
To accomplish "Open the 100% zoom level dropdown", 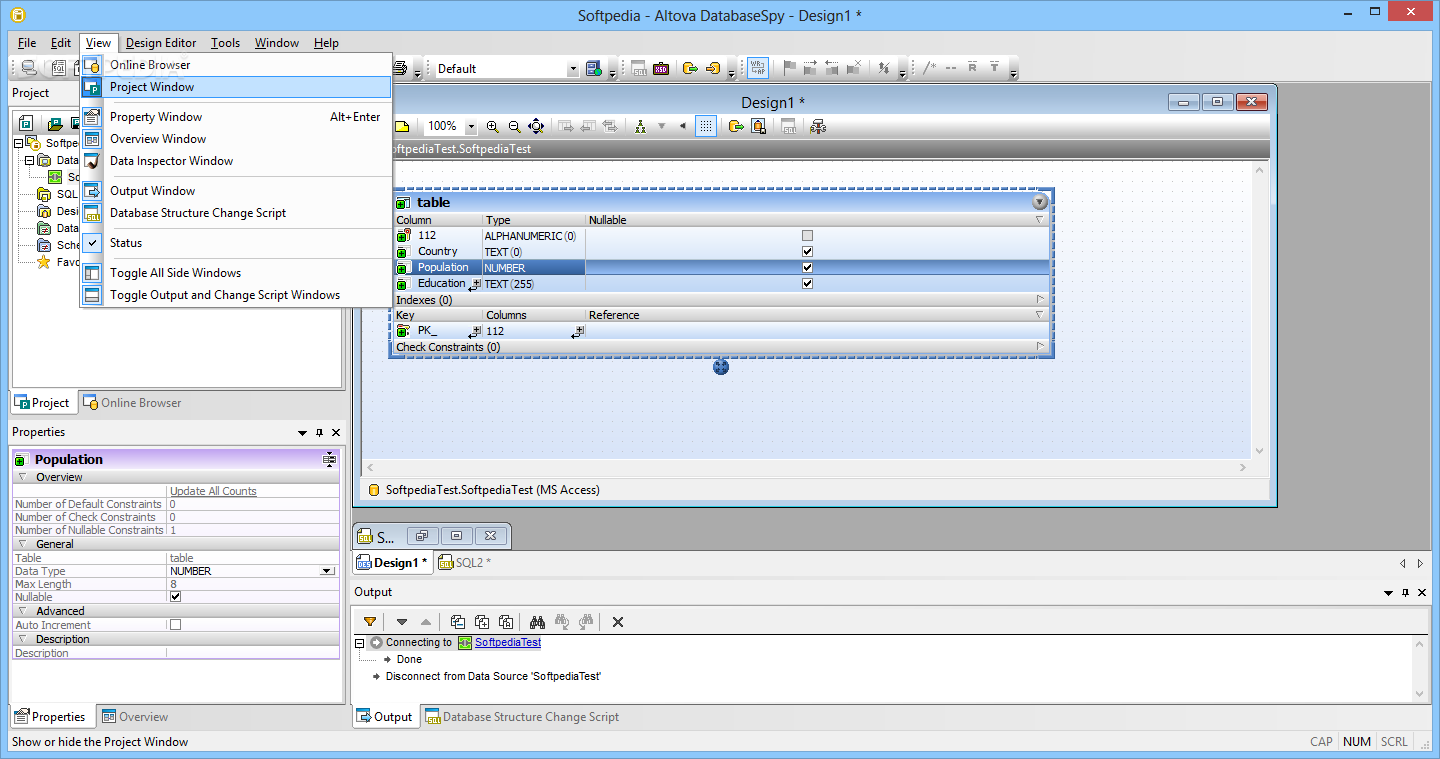I will 471,127.
